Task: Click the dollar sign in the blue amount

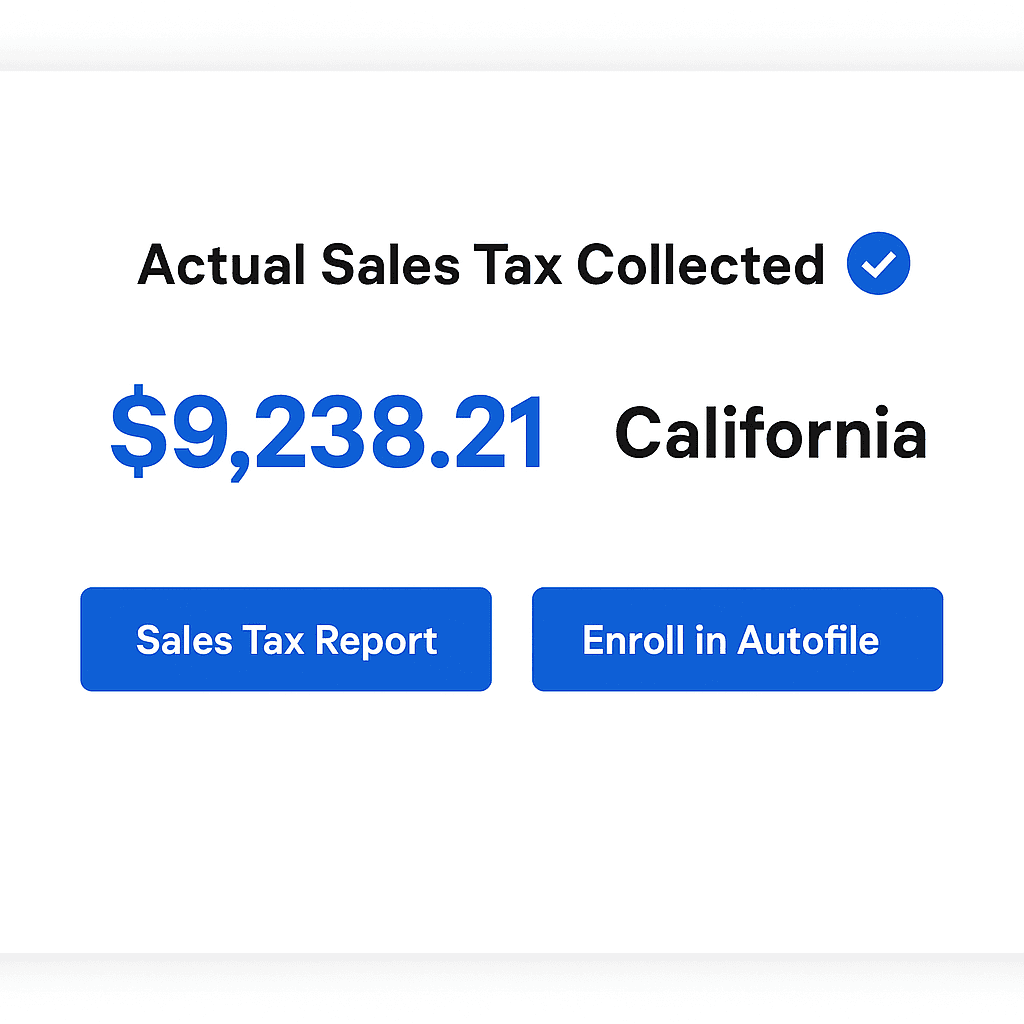Action: tap(138, 432)
